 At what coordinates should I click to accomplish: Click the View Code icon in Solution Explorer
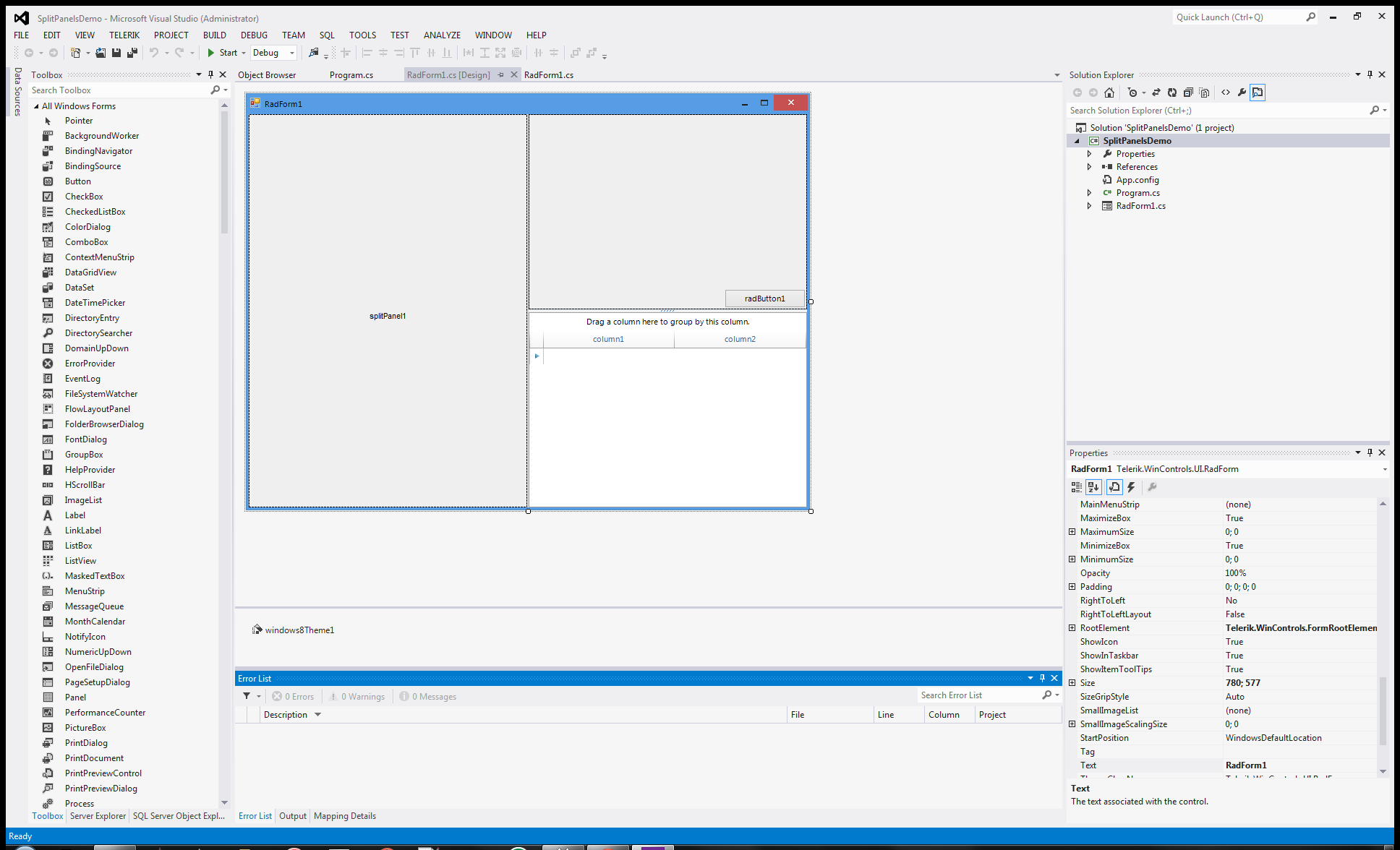[x=1226, y=93]
